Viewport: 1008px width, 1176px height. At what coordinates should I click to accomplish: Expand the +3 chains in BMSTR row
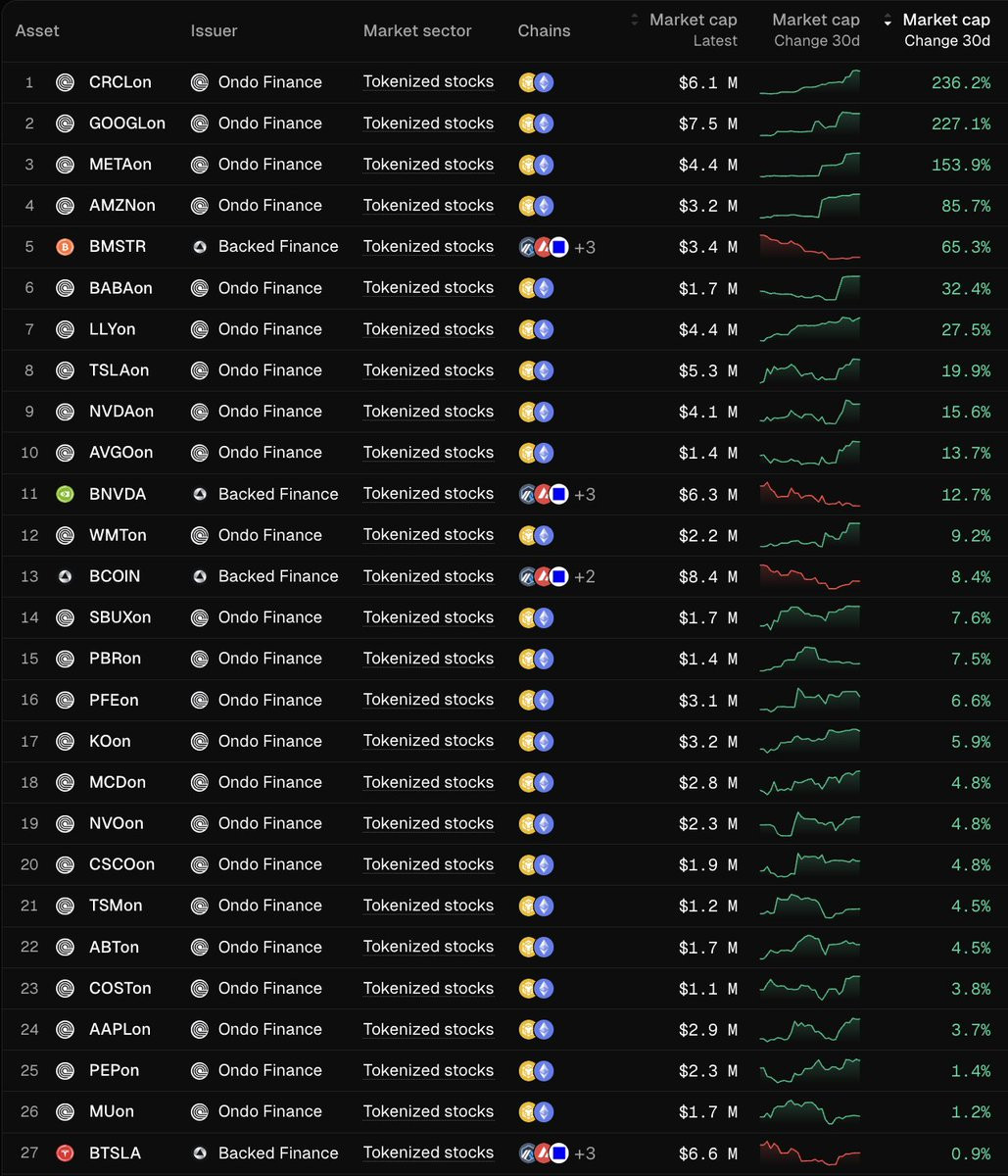585,248
